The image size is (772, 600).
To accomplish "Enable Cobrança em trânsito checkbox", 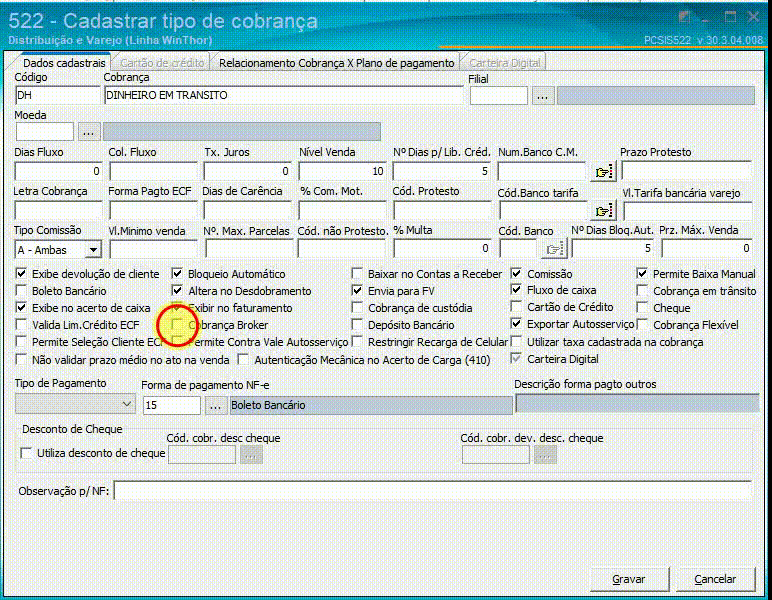I will tap(642, 290).
